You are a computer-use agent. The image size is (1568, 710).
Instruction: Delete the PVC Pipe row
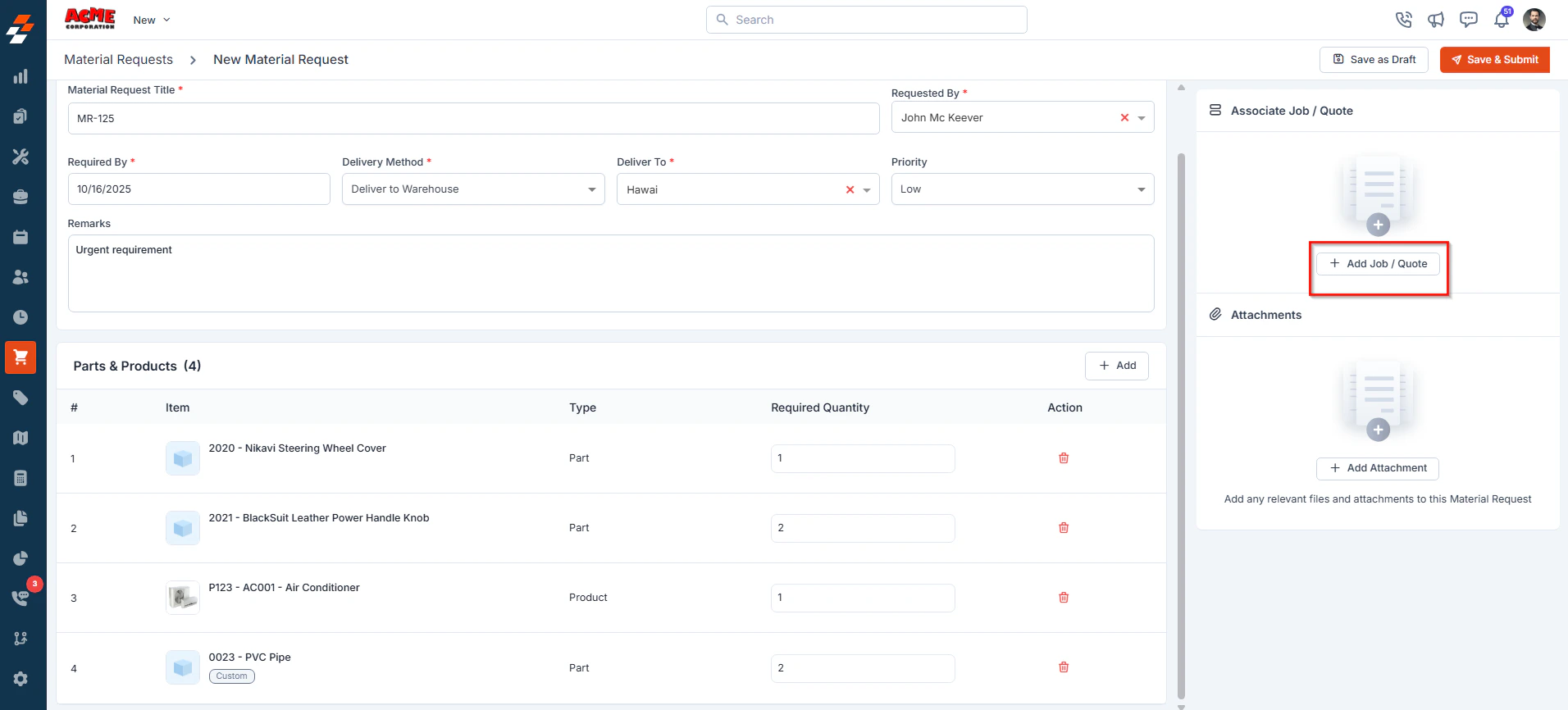pos(1064,667)
